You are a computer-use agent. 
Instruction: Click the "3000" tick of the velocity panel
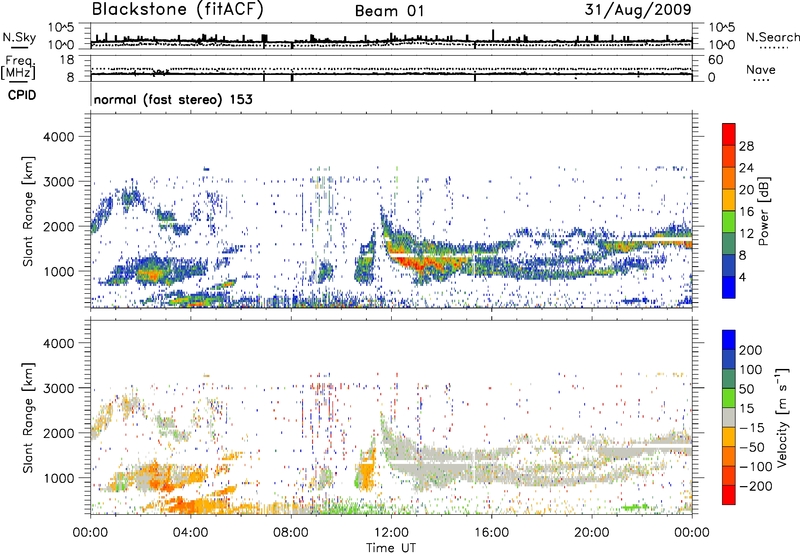[58, 388]
